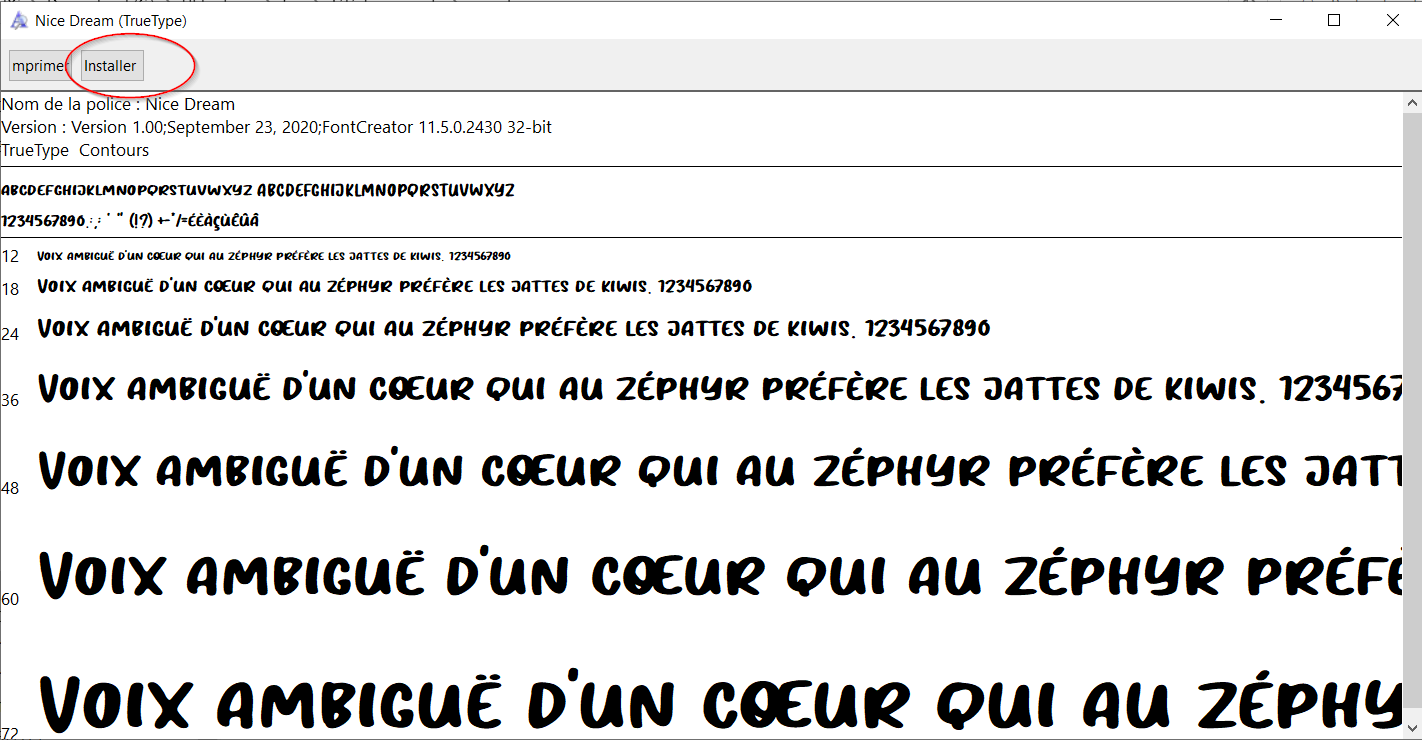Click the size 18 sample sentence
This screenshot has width=1422, height=740.
click(x=394, y=286)
